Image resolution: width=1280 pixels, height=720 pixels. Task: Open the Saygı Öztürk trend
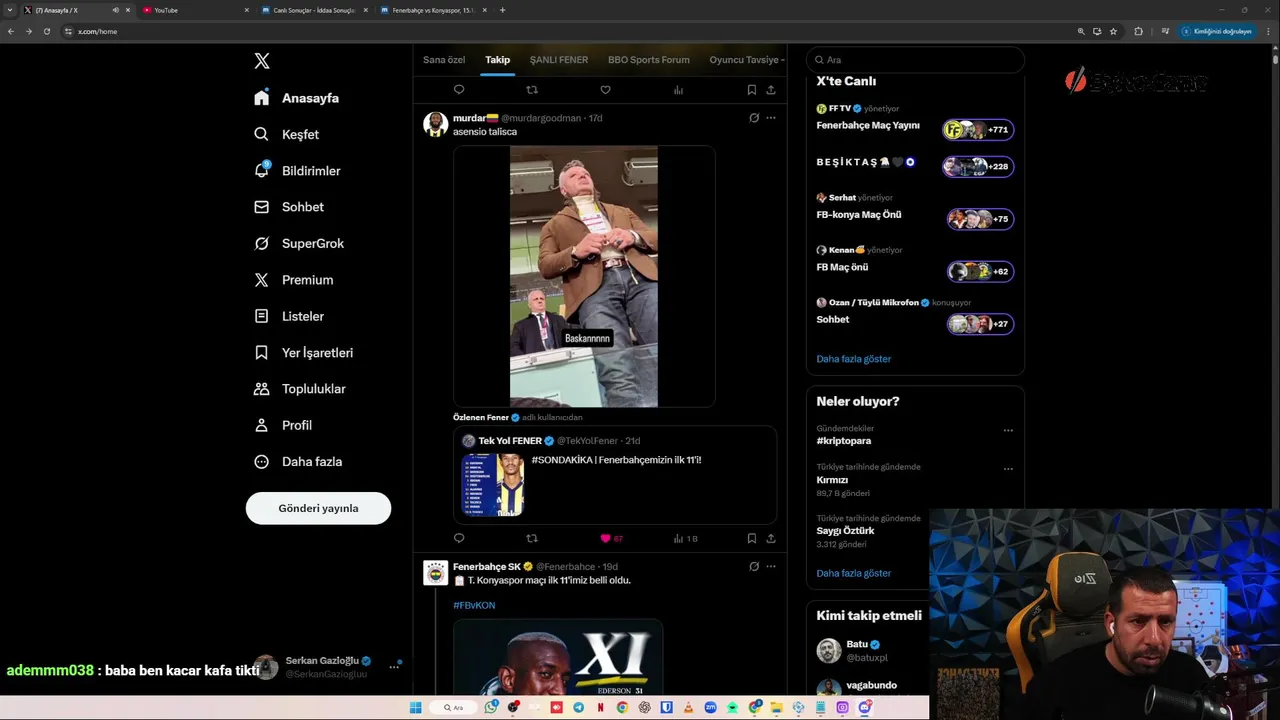pos(845,531)
